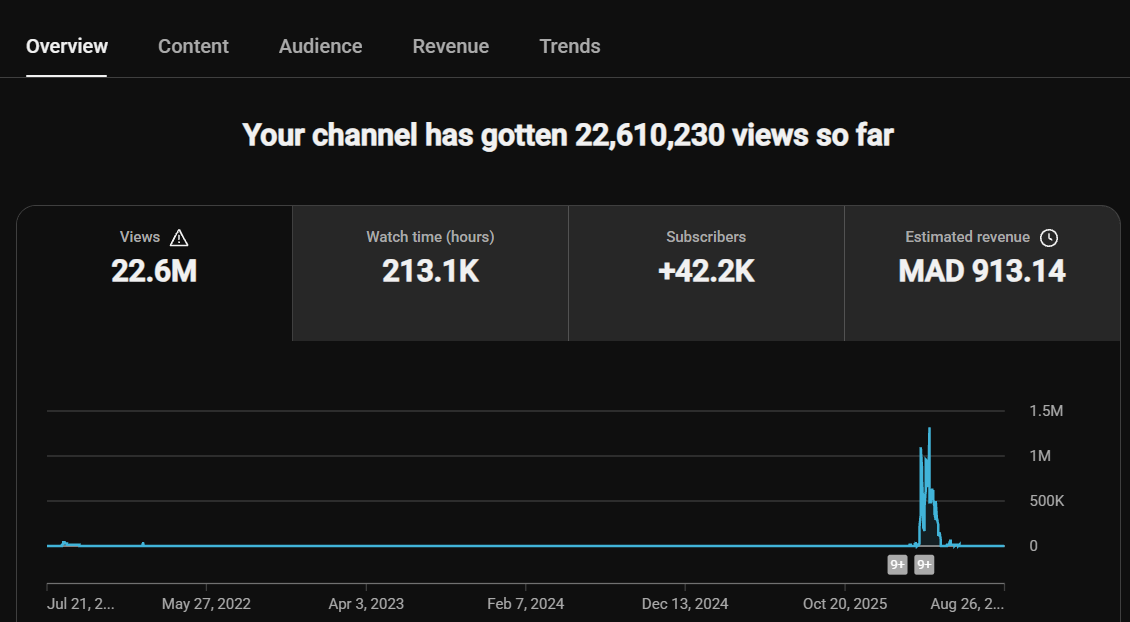
Task: Click the 1M y-axis label
Action: click(x=1040, y=456)
